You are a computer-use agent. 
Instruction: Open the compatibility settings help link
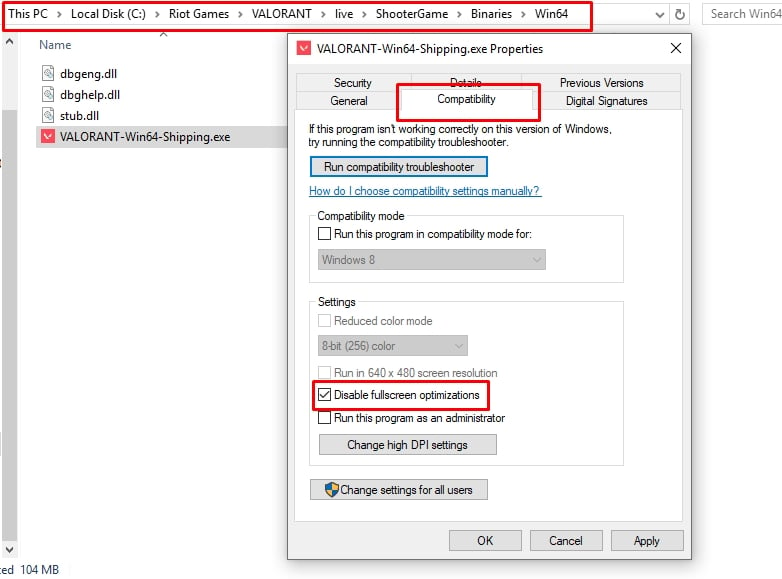pyautogui.click(x=425, y=191)
